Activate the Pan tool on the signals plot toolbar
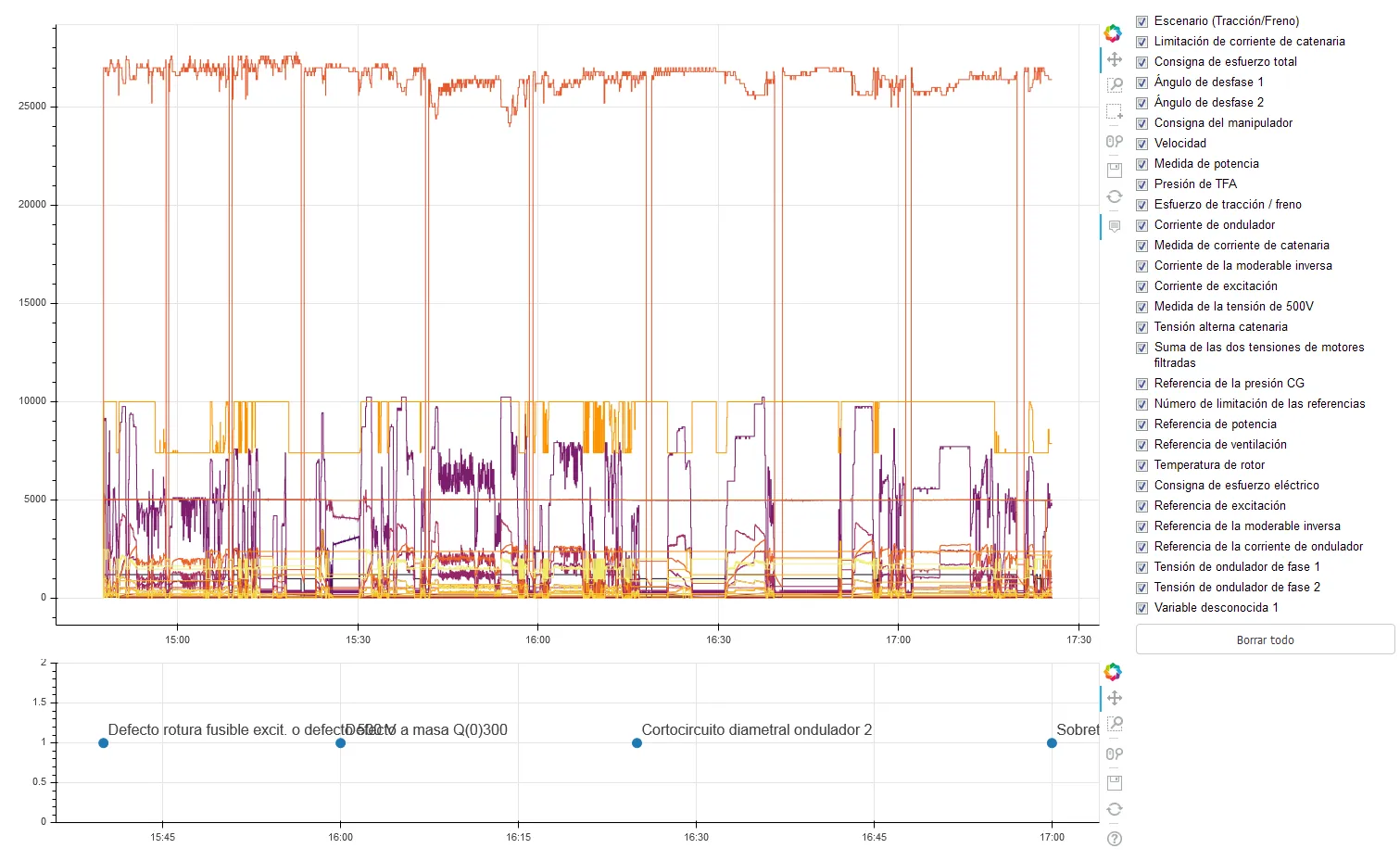 pos(1115,59)
